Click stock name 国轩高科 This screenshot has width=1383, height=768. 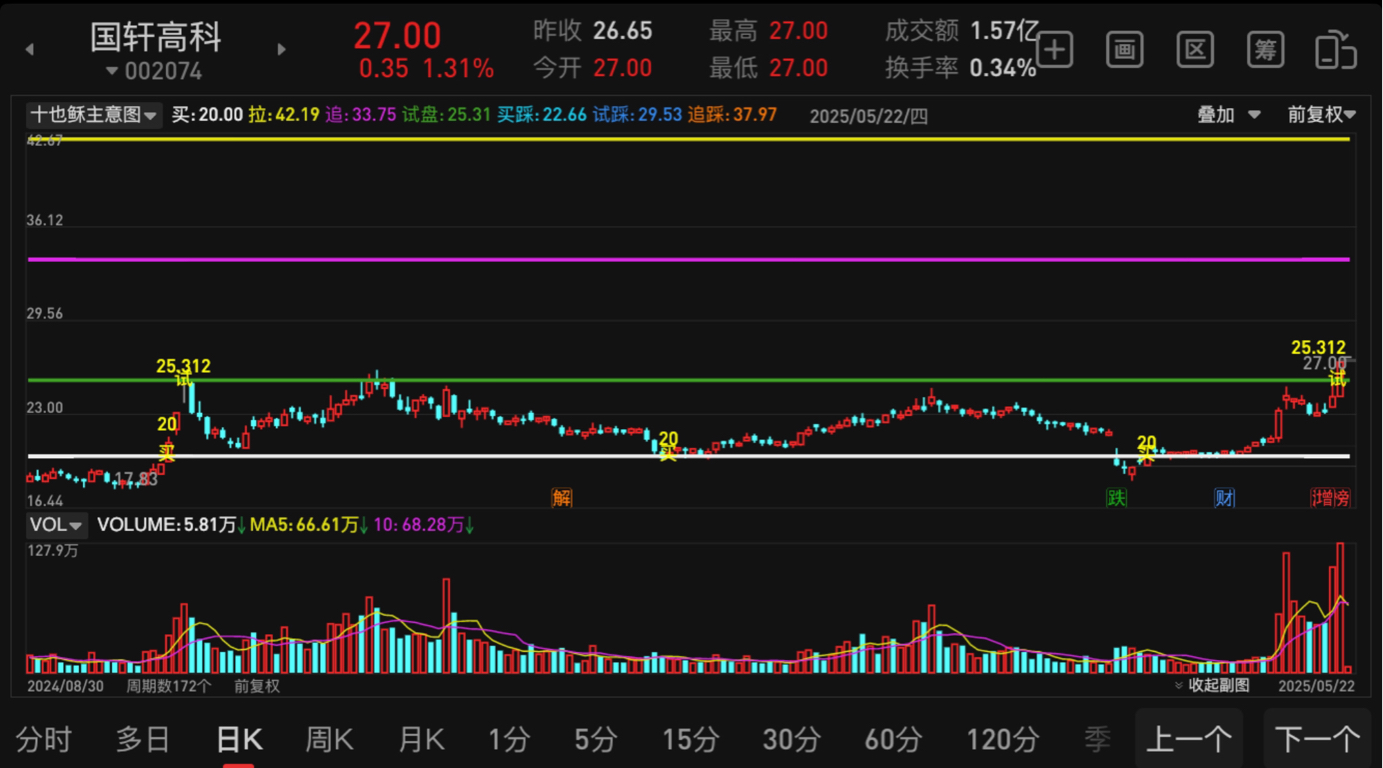click(x=156, y=37)
